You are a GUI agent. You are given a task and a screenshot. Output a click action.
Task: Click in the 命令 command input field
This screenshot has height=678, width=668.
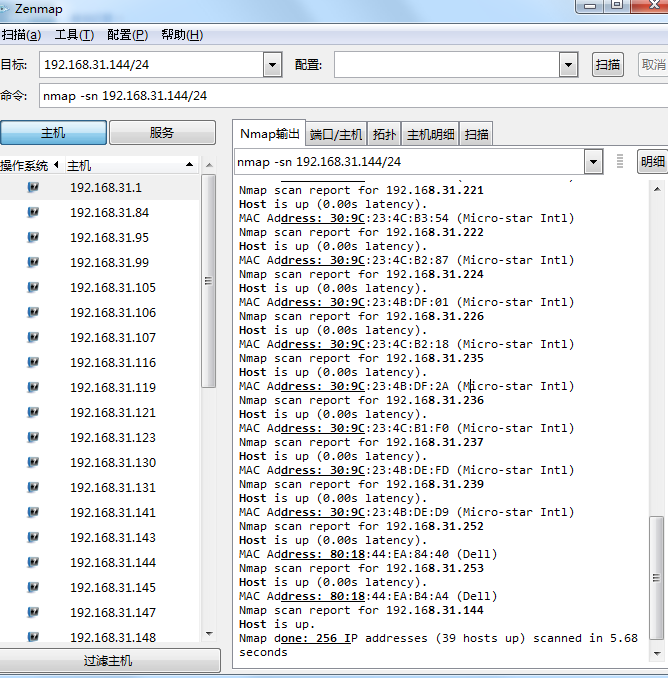pos(353,96)
